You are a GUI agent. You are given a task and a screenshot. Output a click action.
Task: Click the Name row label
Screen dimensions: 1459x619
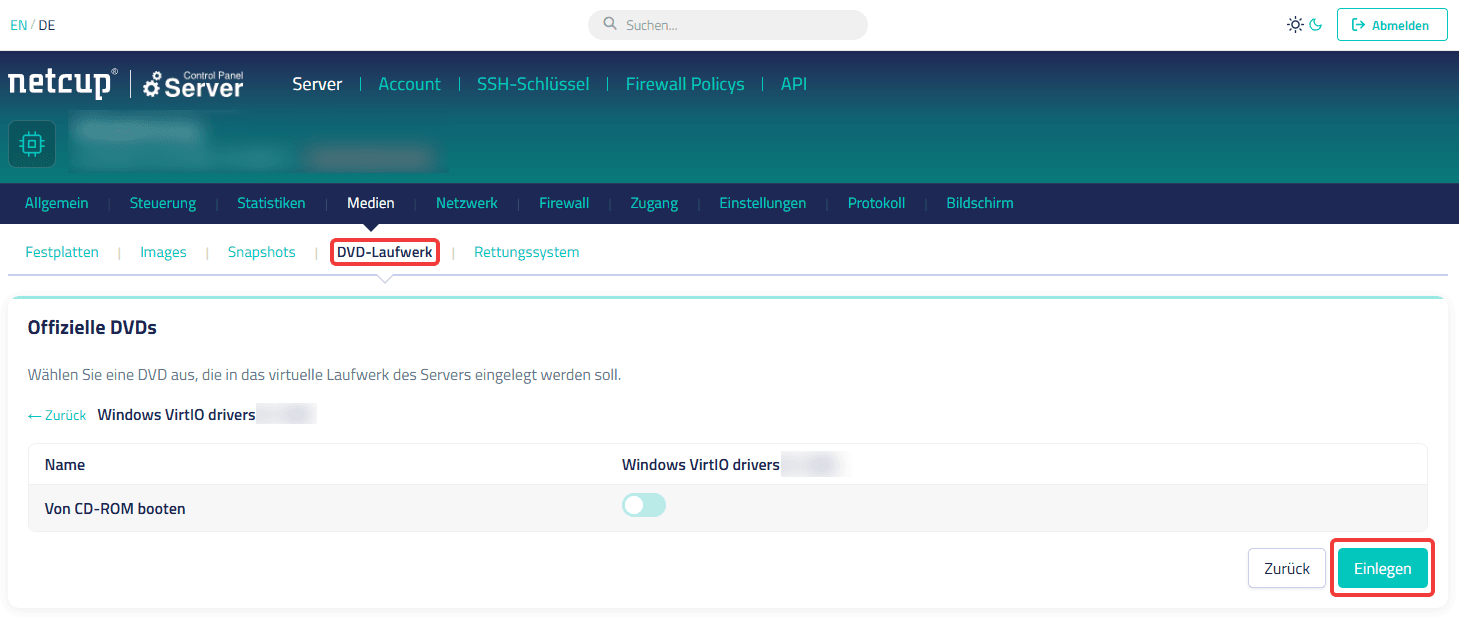pos(65,464)
